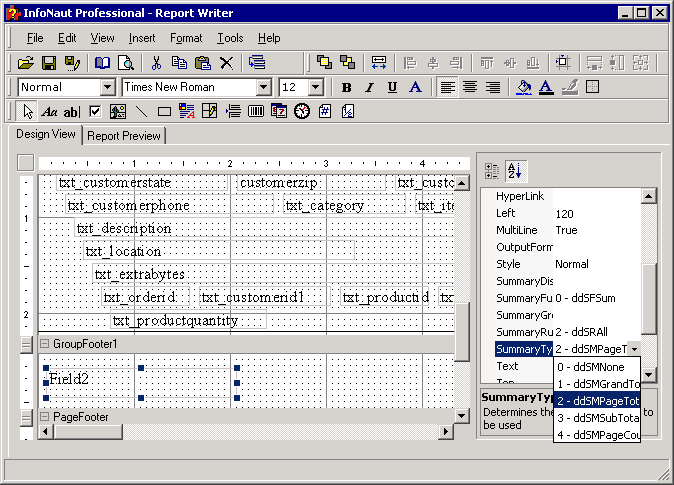Open the Times New Roman font dropdown

[x=263, y=87]
